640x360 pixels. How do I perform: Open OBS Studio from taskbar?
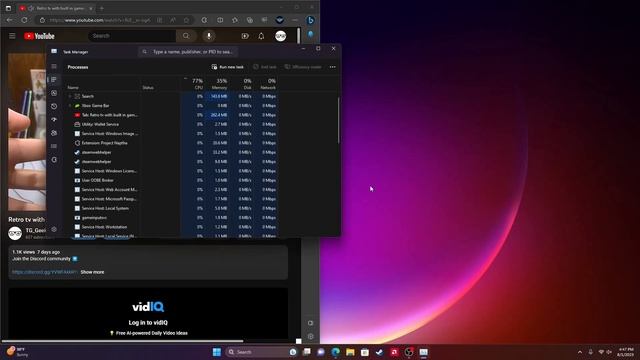(409, 352)
